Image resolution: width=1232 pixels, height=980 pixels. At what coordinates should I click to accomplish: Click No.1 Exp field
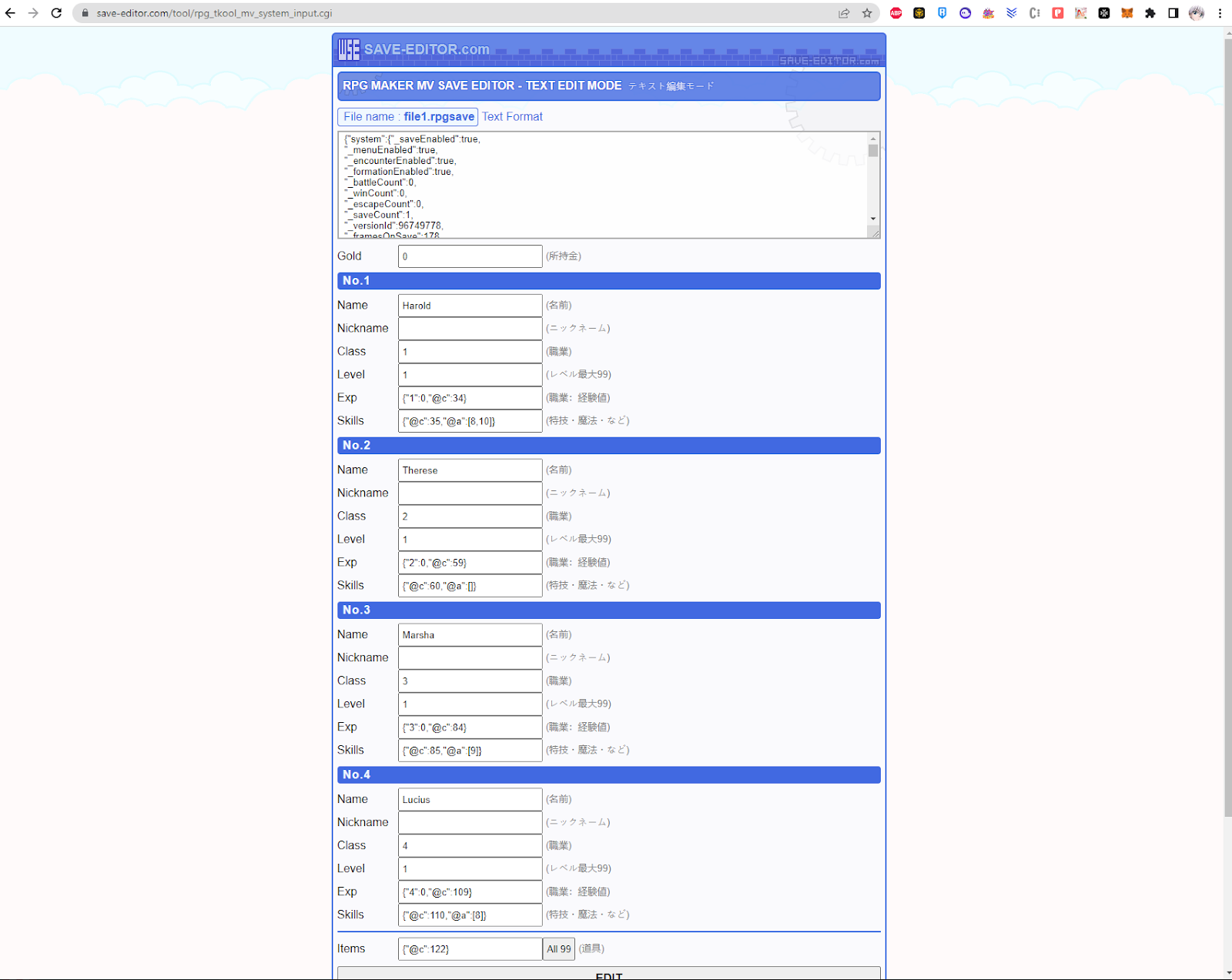[x=470, y=398]
